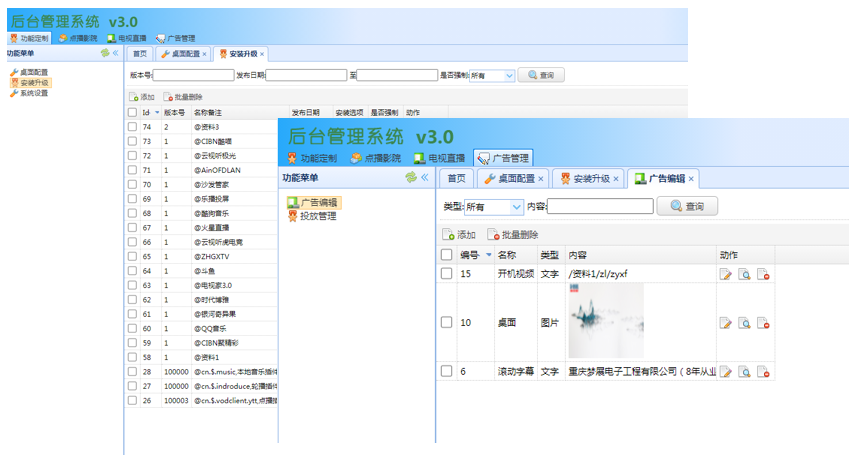Preview the 桌面 ad with magnifier icon
Screen dimensions: 863x461
click(745, 323)
